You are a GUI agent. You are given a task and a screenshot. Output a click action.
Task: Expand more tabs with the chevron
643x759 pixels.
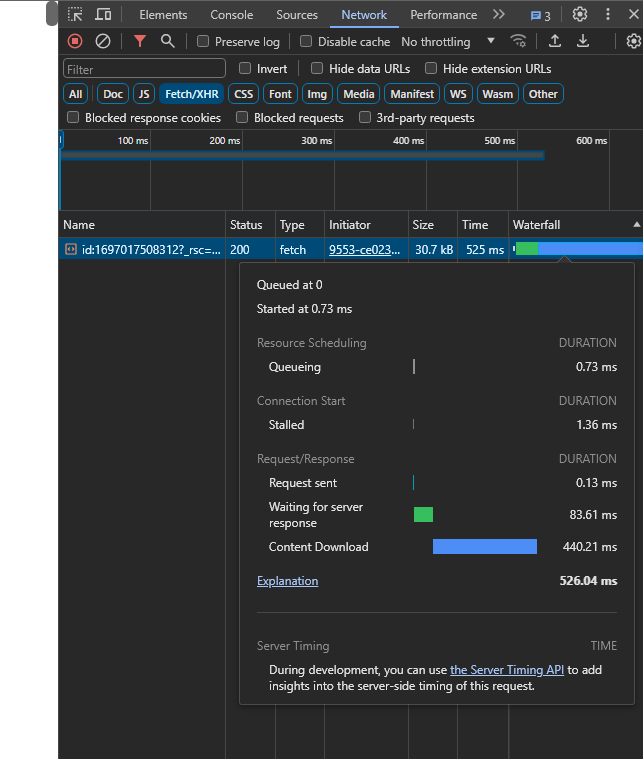499,15
